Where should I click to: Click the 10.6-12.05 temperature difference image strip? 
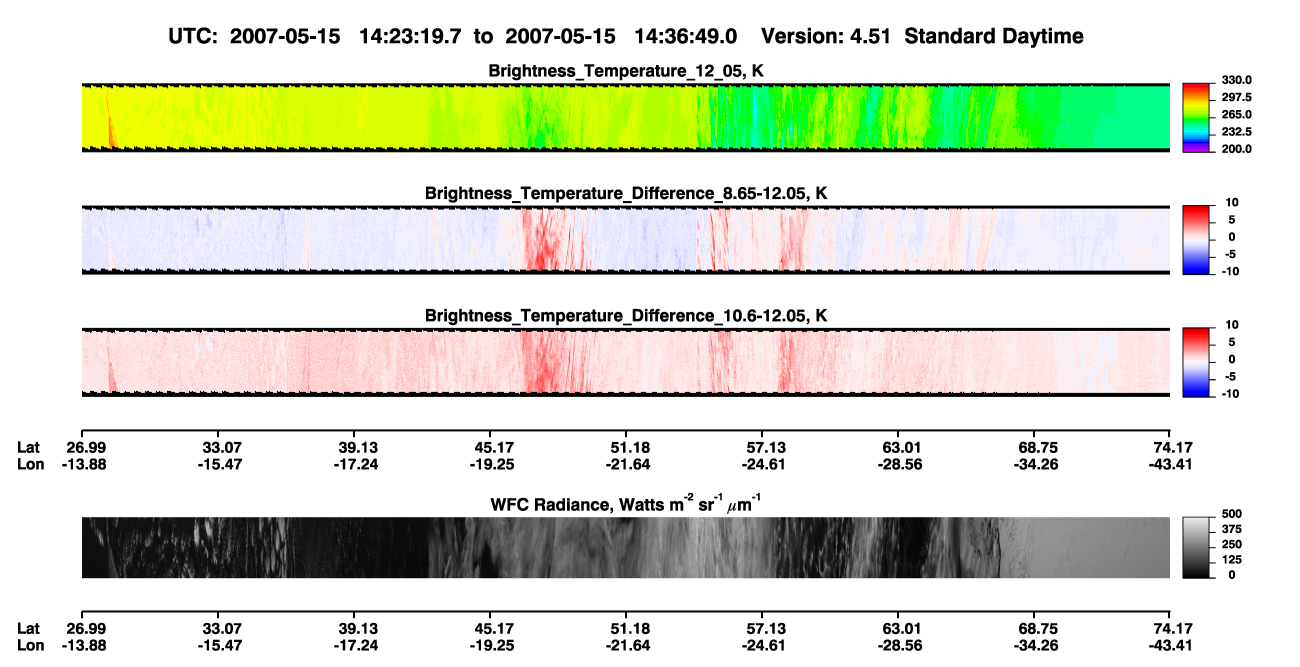(626, 363)
